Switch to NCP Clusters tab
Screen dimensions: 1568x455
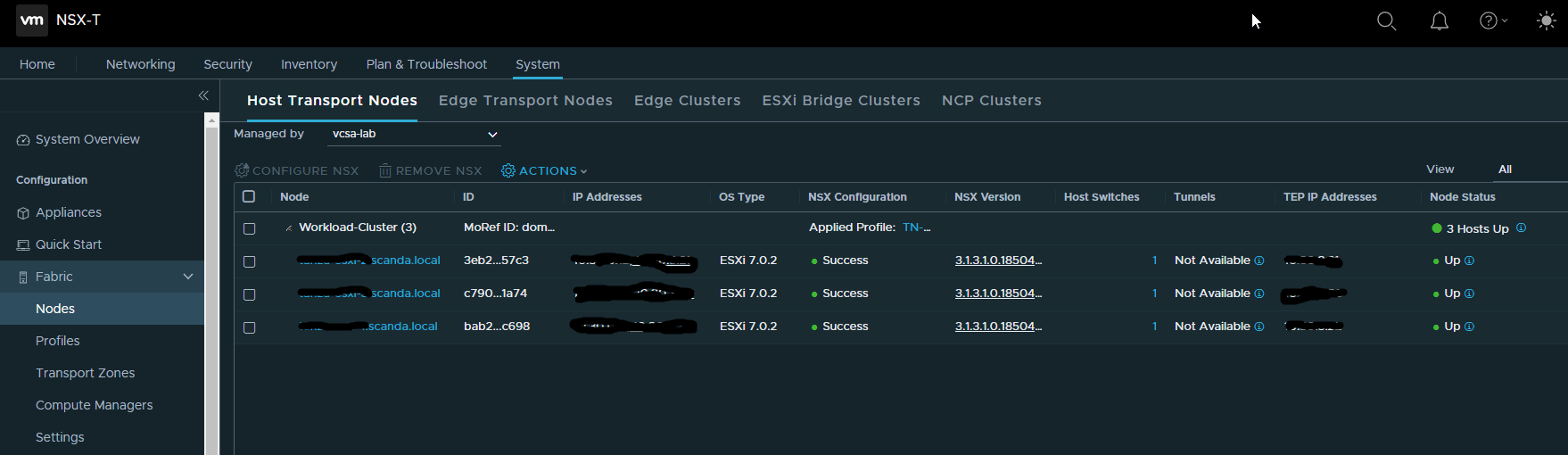coord(992,100)
